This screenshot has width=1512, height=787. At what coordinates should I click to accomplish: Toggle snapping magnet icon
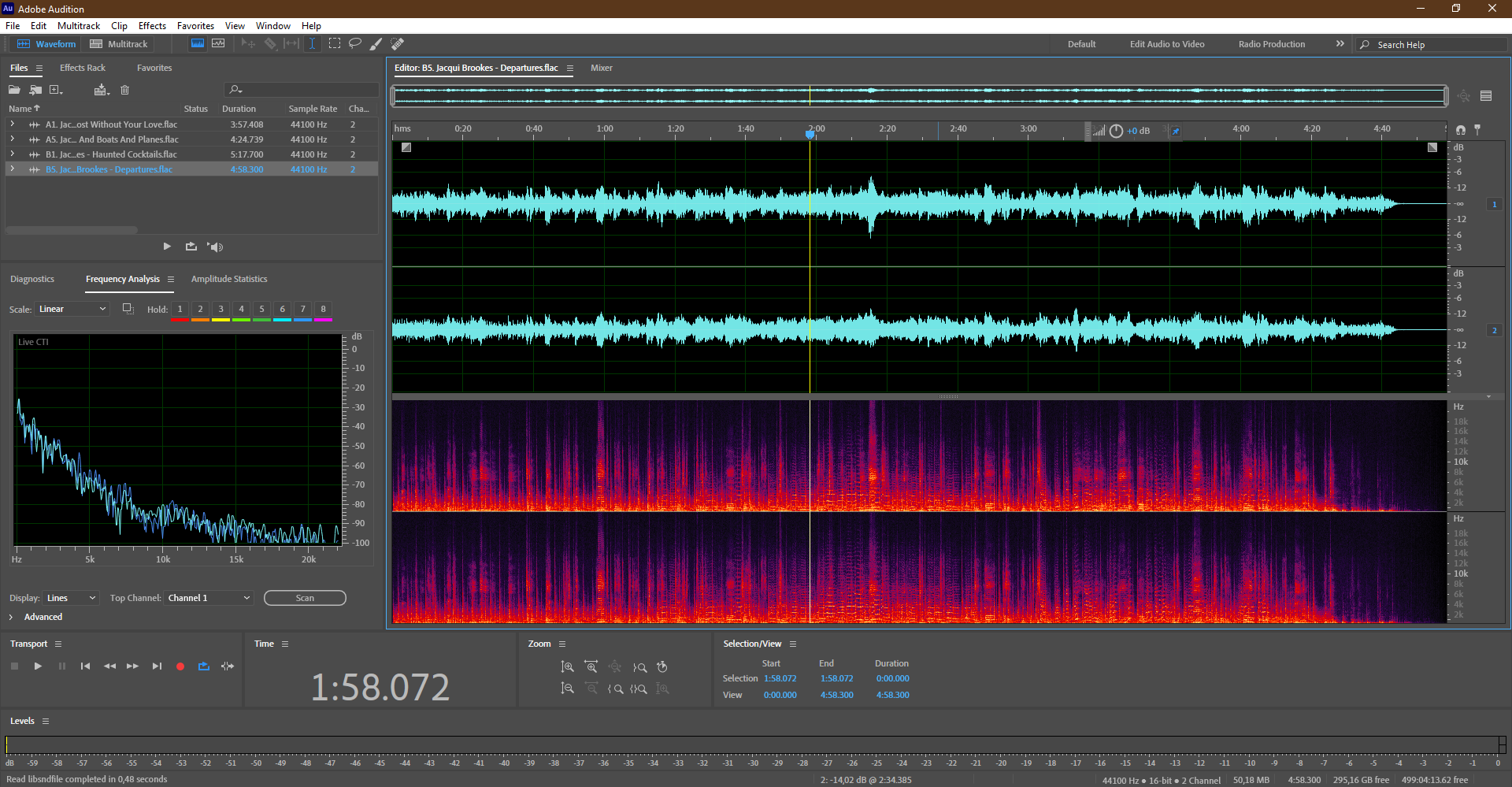click(1461, 129)
